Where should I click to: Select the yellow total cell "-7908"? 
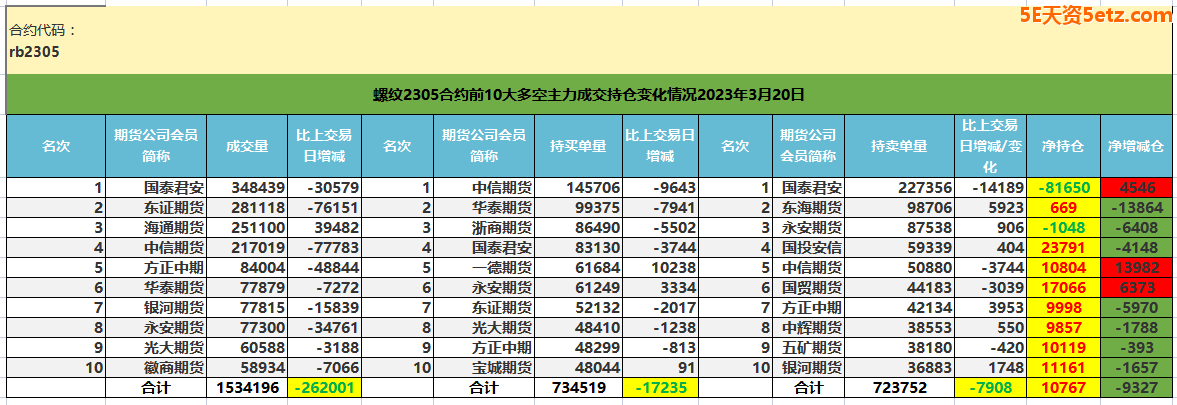pyautogui.click(x=990, y=388)
